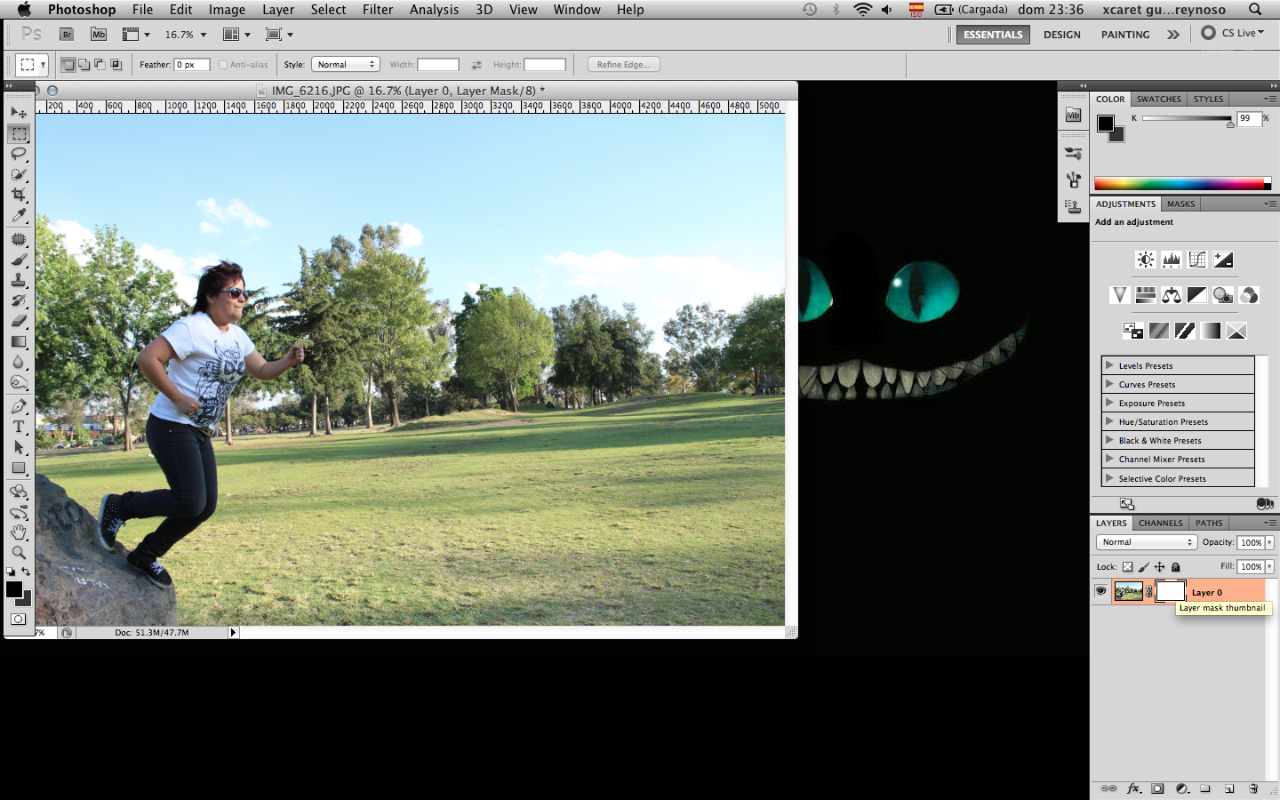Image resolution: width=1280 pixels, height=800 pixels.
Task: Select the Horizontal Type tool
Action: click(19, 427)
